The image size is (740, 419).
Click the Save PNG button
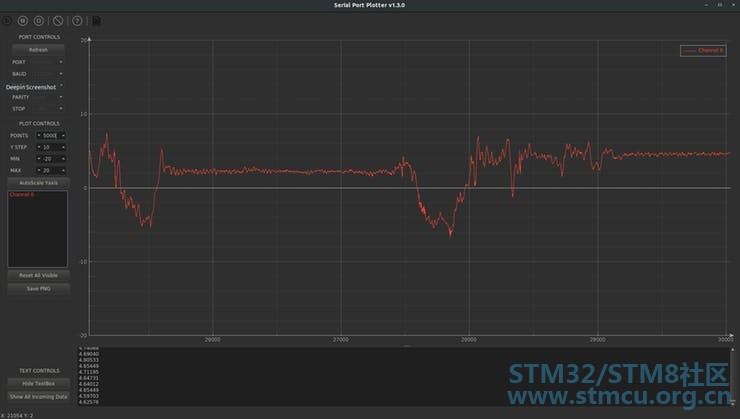(38, 288)
